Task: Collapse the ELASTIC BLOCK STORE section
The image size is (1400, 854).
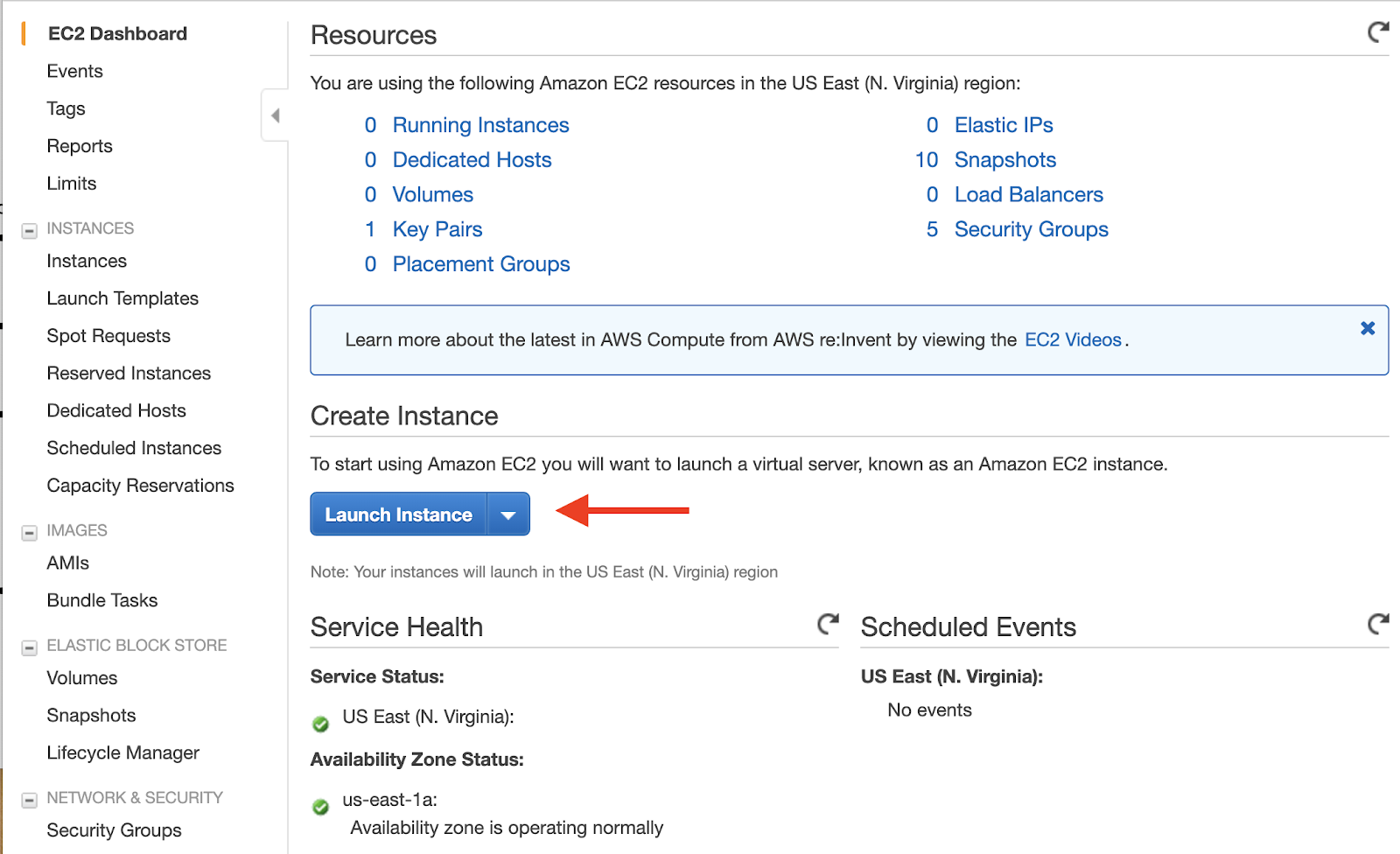Action: [29, 648]
